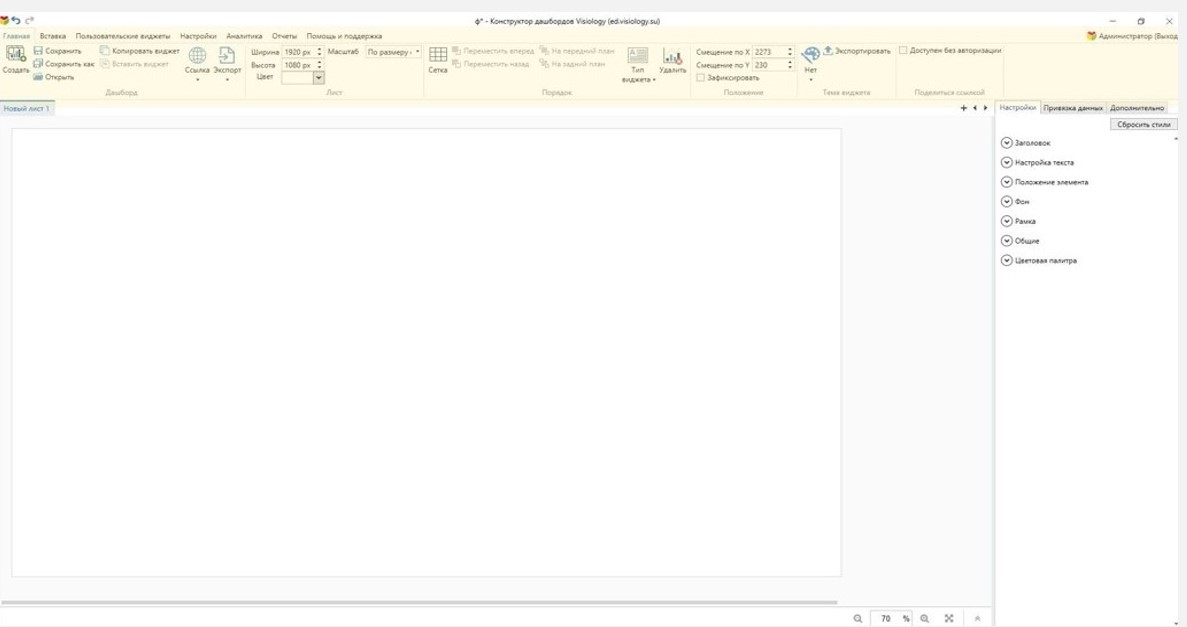This screenshot has width=1187, height=627.
Task: Select sheet tab Новый лист 1
Action: point(26,108)
